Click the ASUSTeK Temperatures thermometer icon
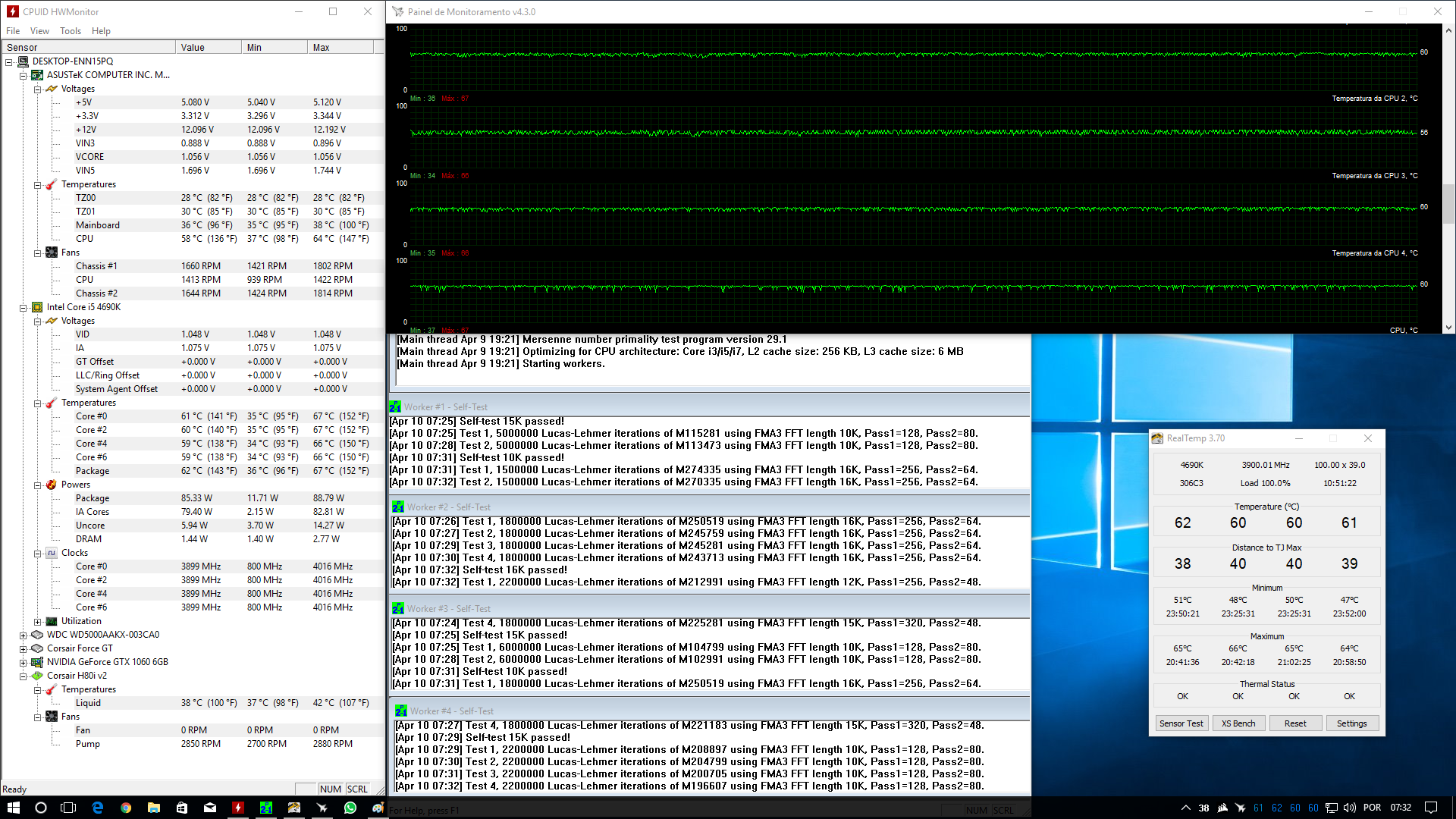Image resolution: width=1456 pixels, height=819 pixels. [x=52, y=184]
